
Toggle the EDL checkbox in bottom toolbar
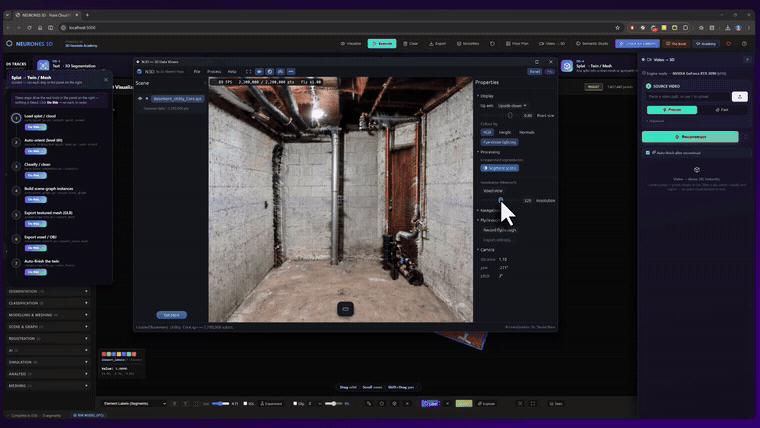245,403
